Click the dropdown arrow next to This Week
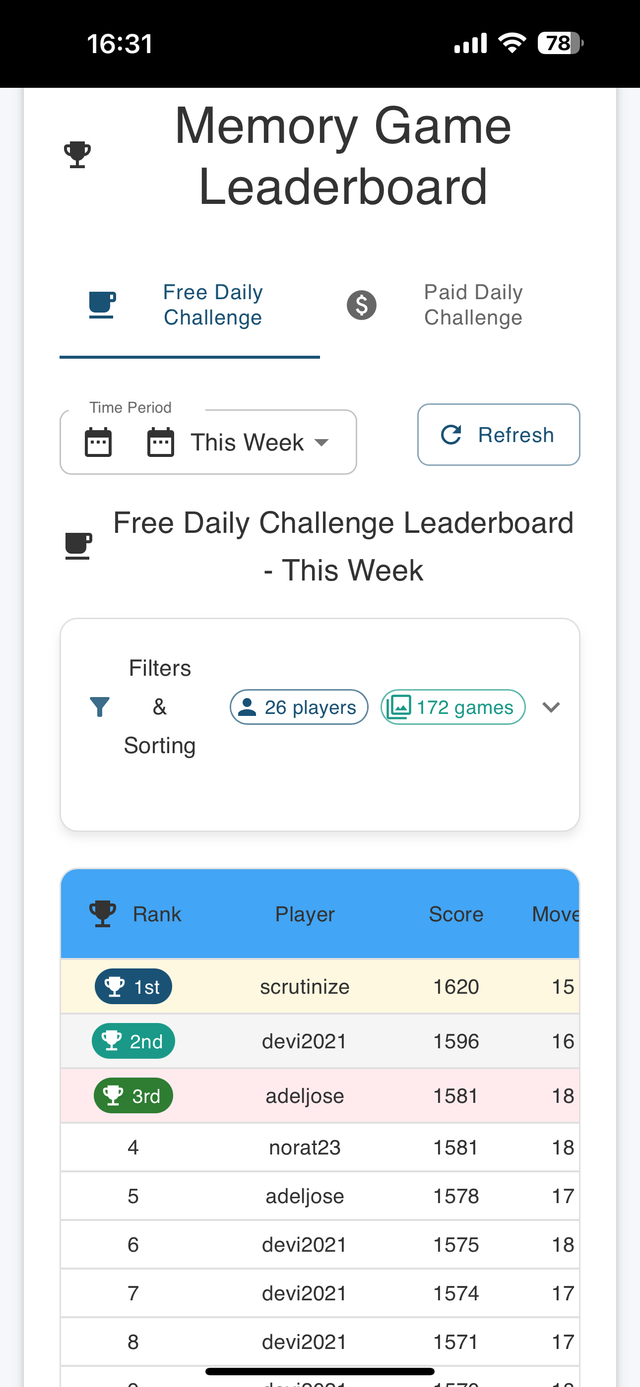 321,442
